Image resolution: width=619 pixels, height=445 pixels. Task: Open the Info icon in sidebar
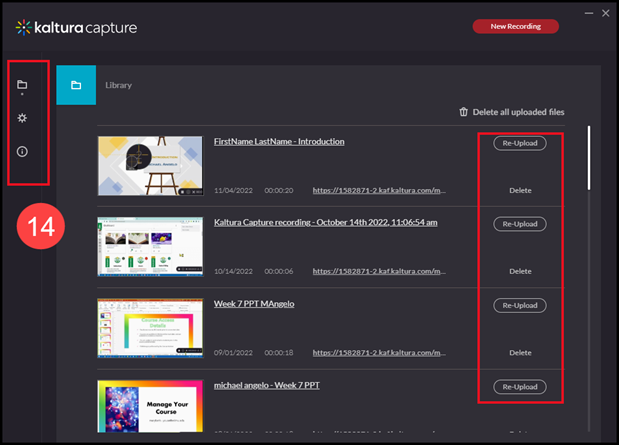tap(22, 152)
